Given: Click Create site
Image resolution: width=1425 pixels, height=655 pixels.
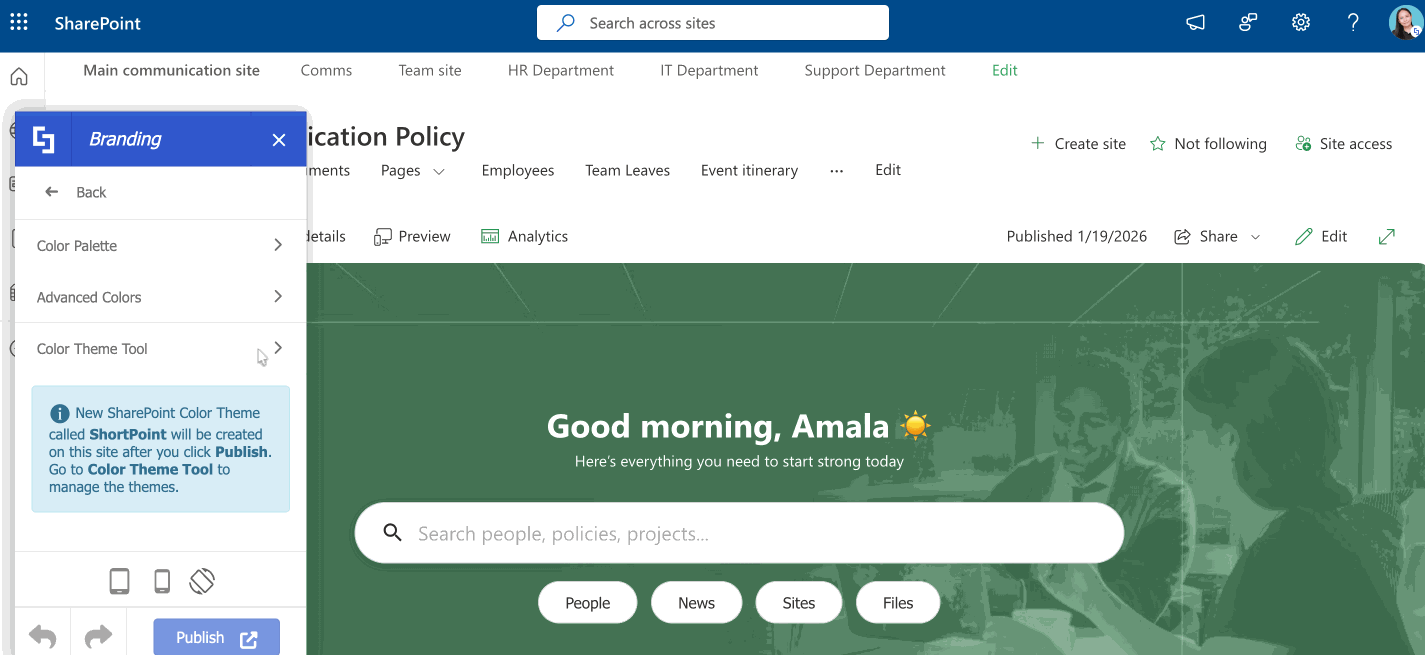Looking at the screenshot, I should pyautogui.click(x=1078, y=144).
